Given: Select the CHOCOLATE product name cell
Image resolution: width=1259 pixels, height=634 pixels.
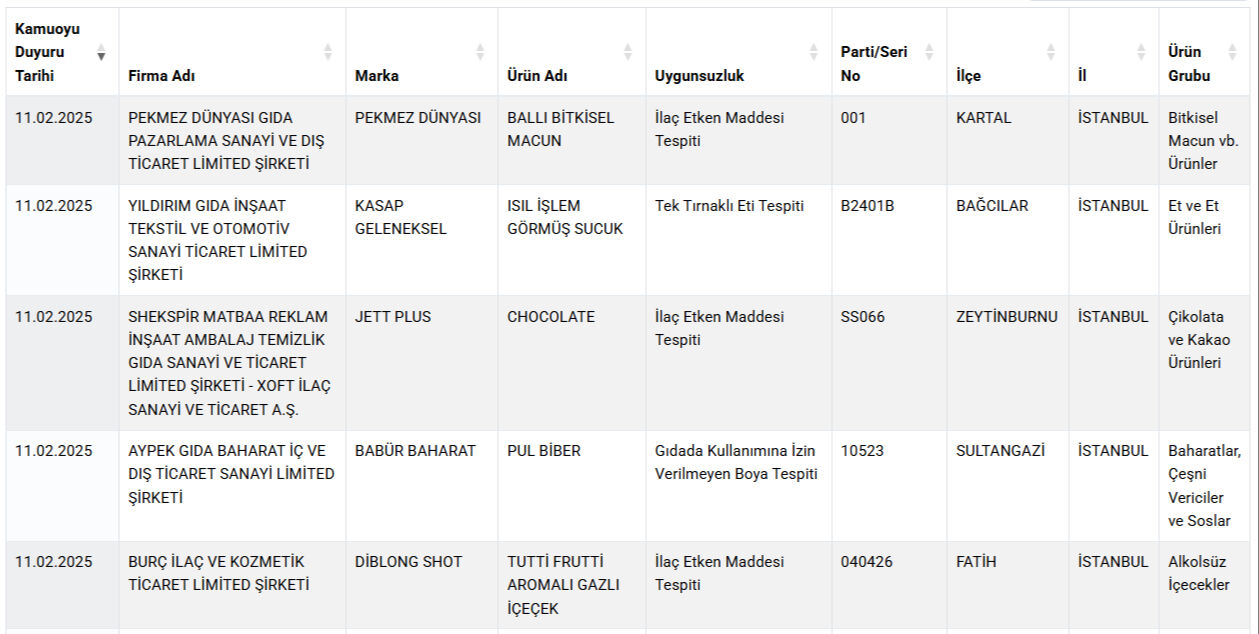Looking at the screenshot, I should tap(572, 363).
